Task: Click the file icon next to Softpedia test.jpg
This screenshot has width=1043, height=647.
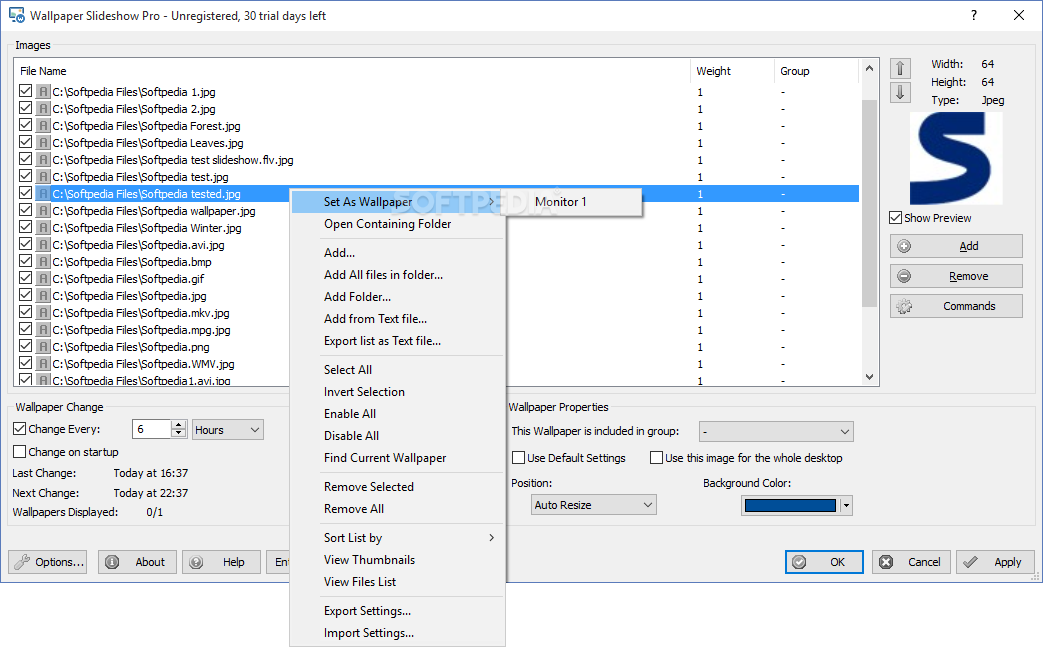Action: (43, 176)
